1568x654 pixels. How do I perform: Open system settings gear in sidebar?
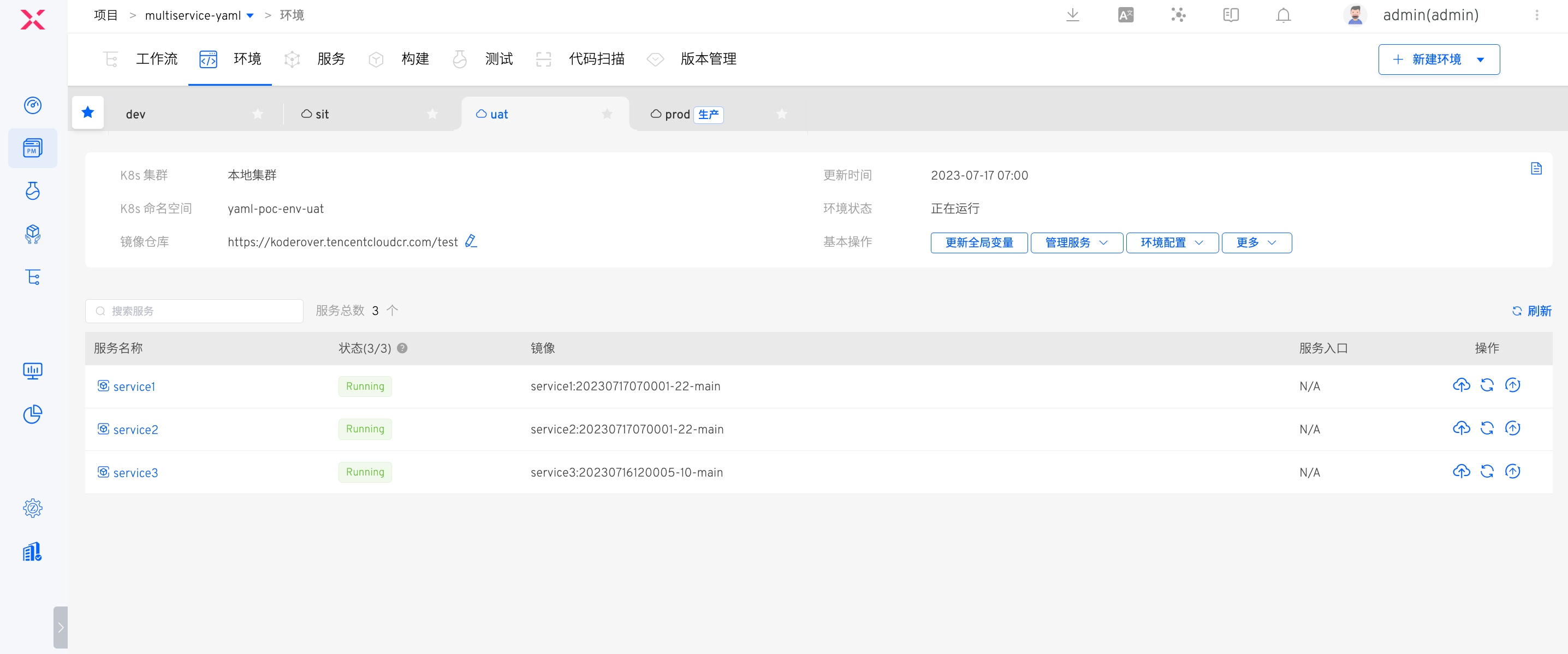[33, 508]
